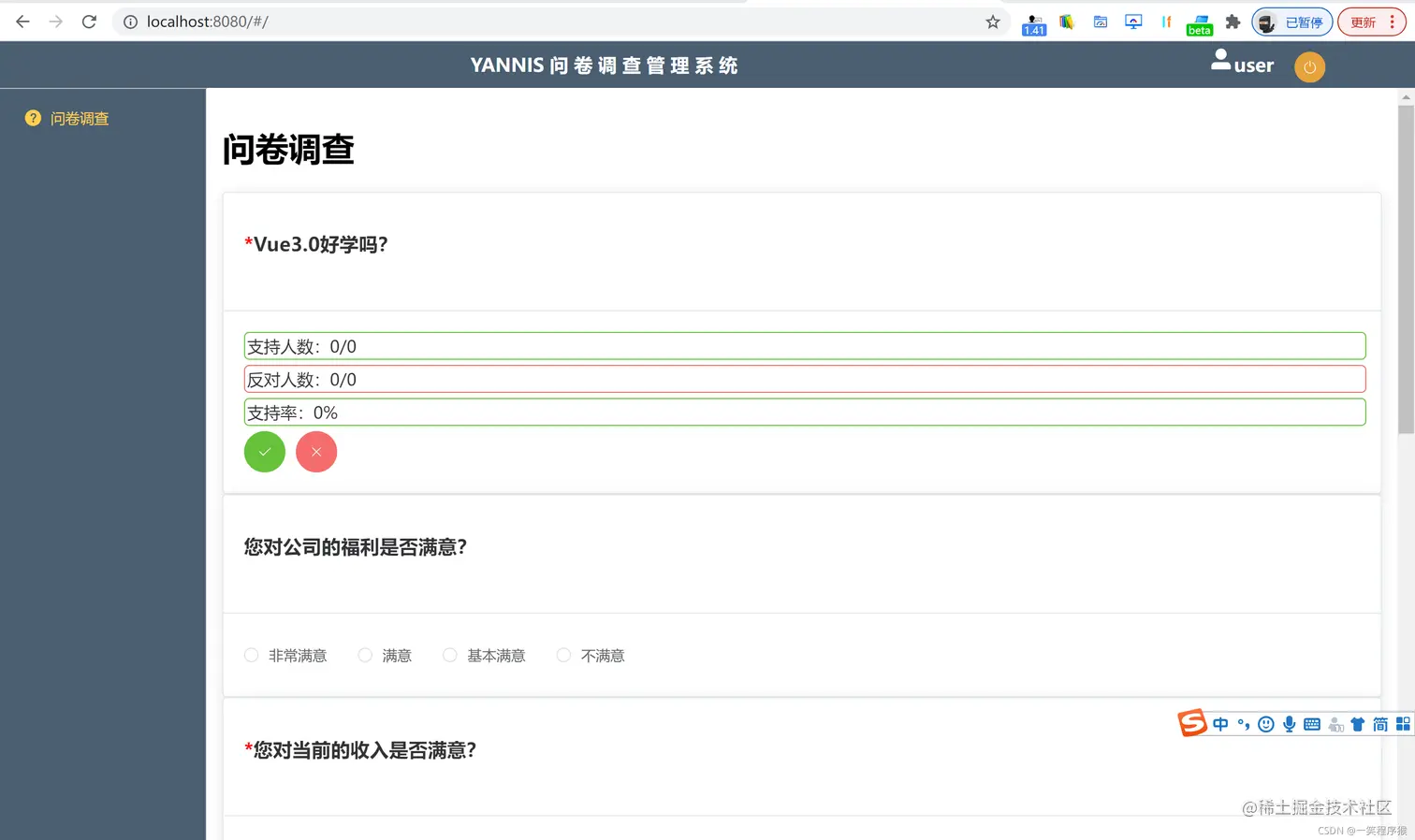The height and width of the screenshot is (840, 1415).
Task: Click the green check submit button
Action: (264, 452)
